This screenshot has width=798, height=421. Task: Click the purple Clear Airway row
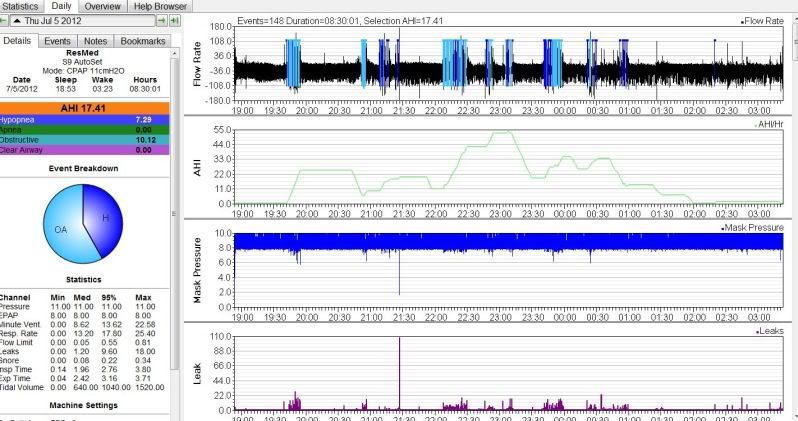tap(84, 150)
